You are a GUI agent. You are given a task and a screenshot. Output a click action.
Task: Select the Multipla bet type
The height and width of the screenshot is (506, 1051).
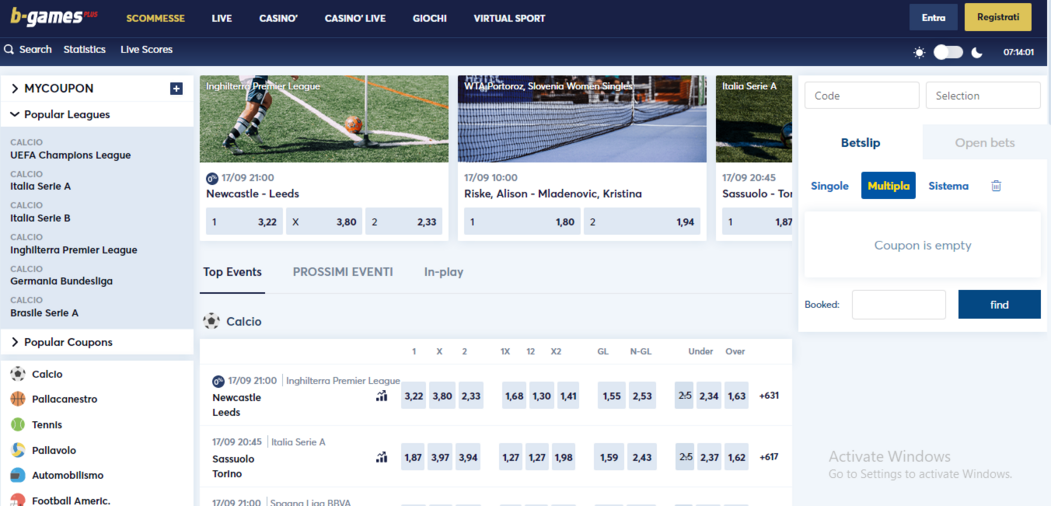coord(888,186)
